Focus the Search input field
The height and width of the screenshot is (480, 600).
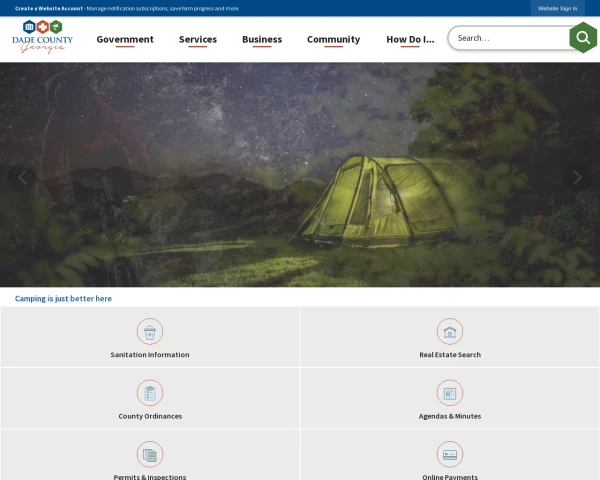click(509, 38)
